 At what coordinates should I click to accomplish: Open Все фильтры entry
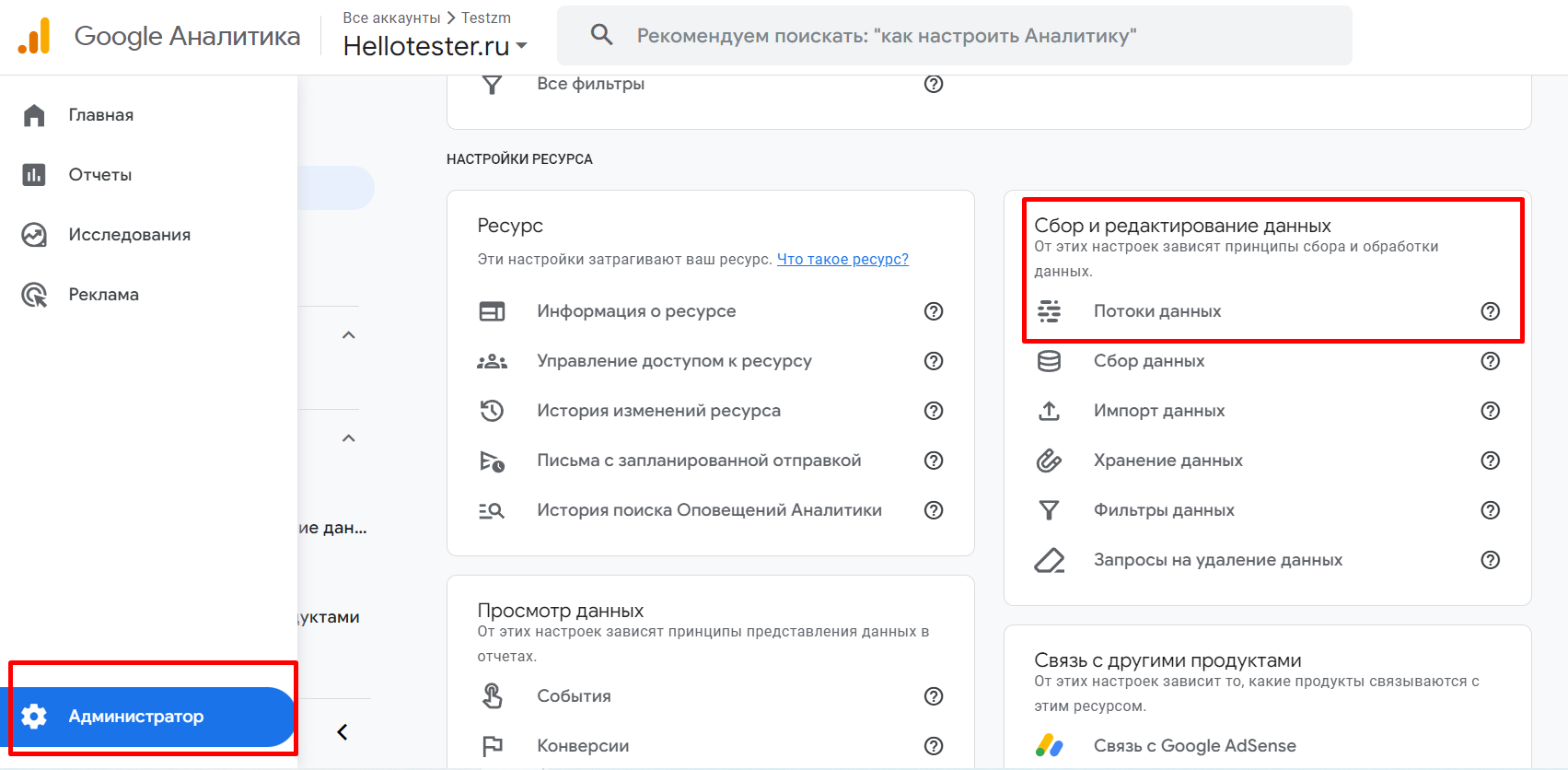pos(591,84)
